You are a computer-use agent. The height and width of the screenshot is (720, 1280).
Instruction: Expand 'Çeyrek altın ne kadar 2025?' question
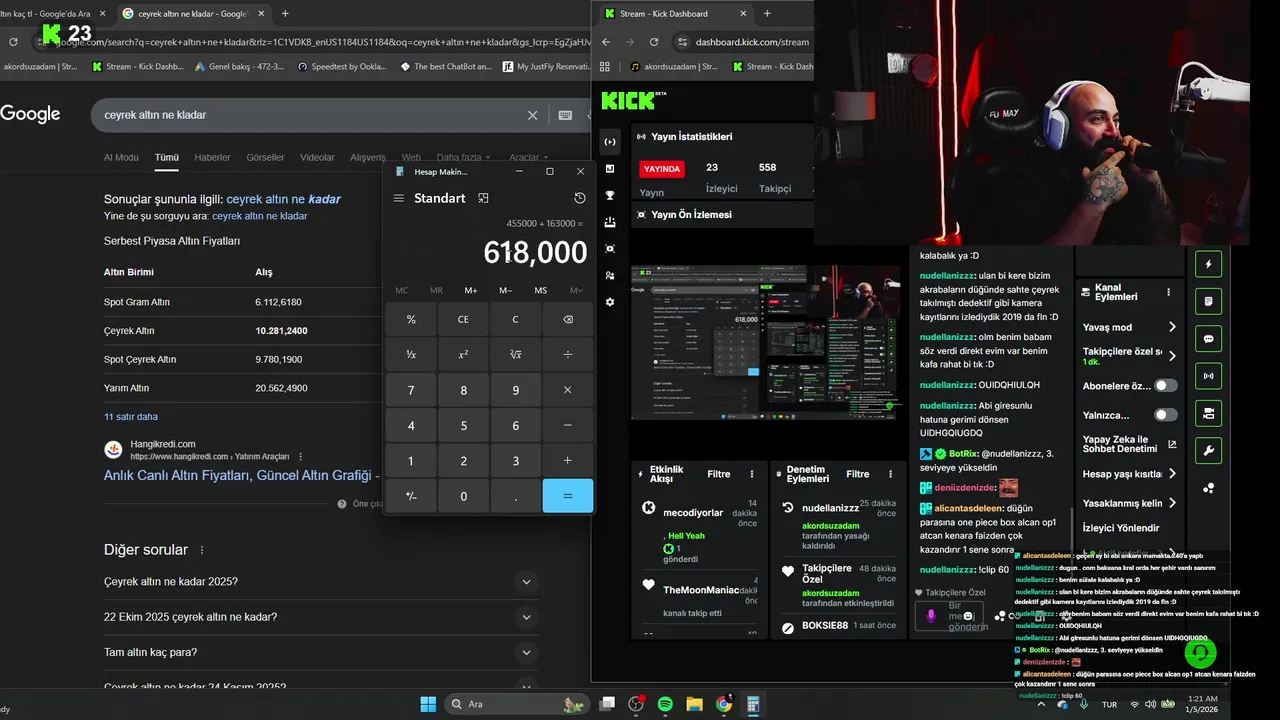pyautogui.click(x=320, y=582)
